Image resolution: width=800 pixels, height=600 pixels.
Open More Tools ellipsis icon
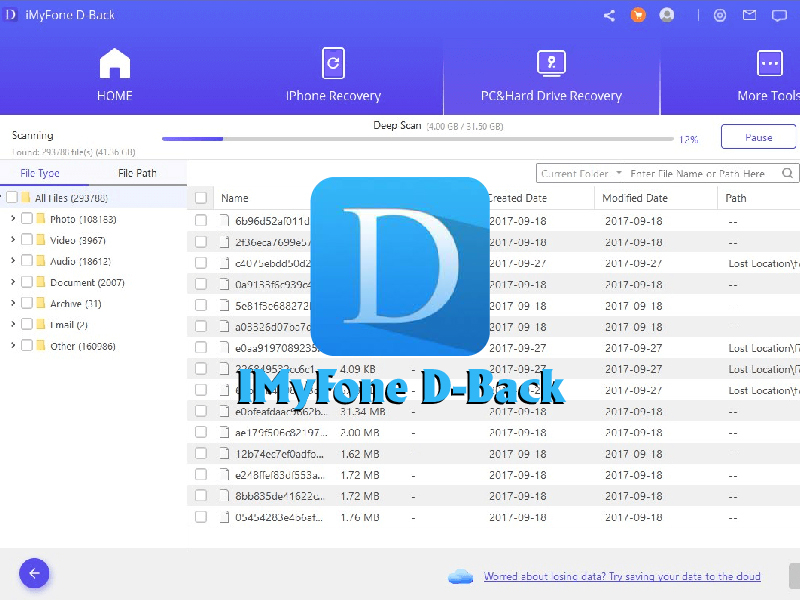click(769, 63)
